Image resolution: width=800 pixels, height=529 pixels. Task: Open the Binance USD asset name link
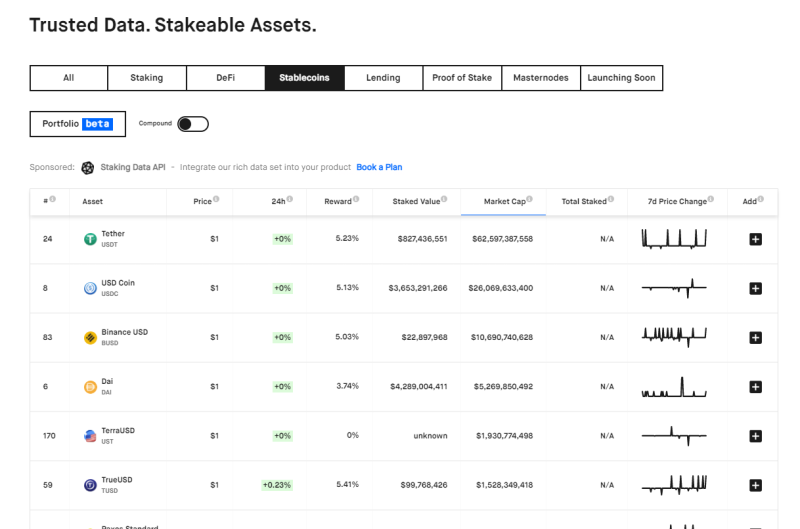pos(124,332)
